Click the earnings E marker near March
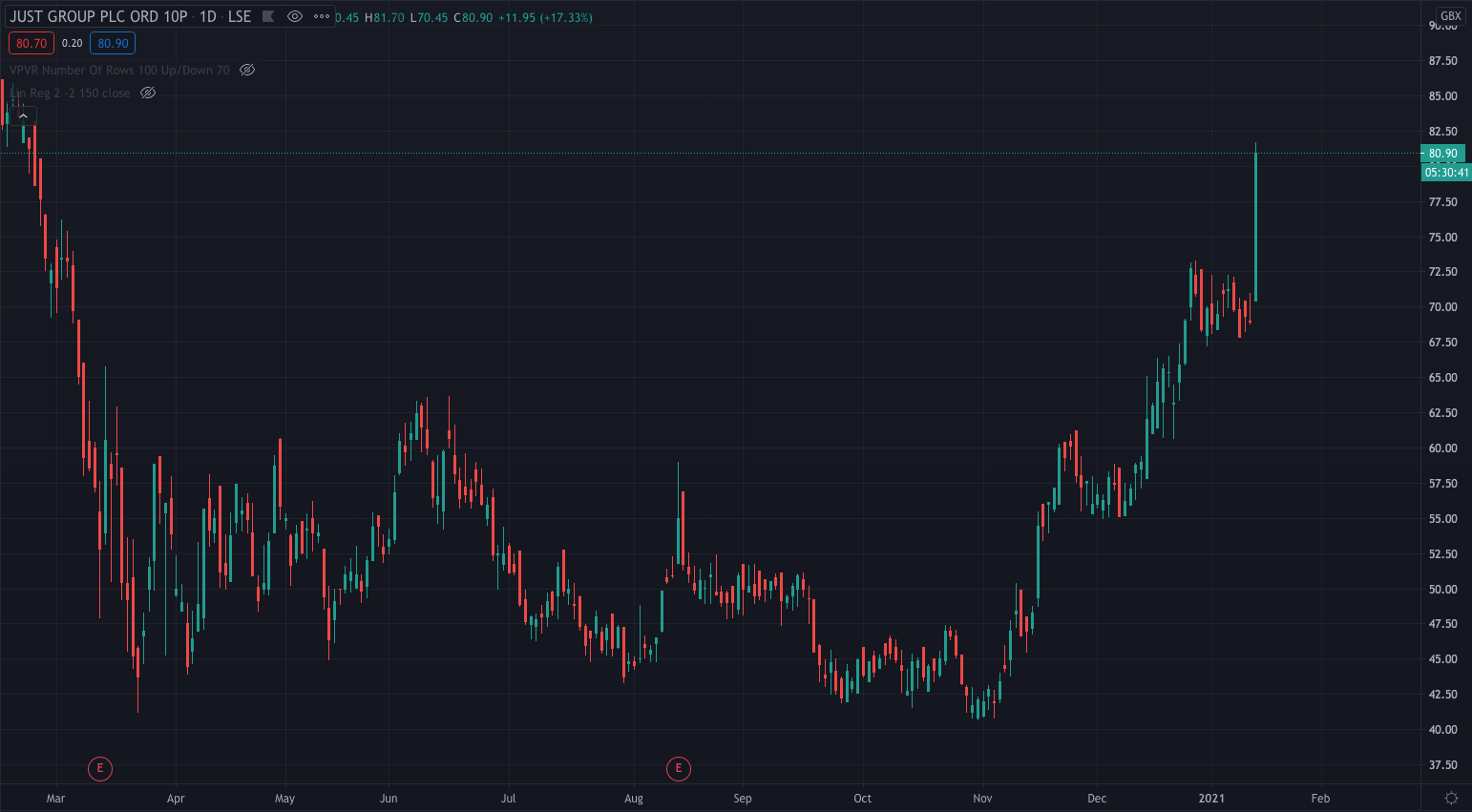Viewport: 1472px width, 812px height. [x=99, y=768]
